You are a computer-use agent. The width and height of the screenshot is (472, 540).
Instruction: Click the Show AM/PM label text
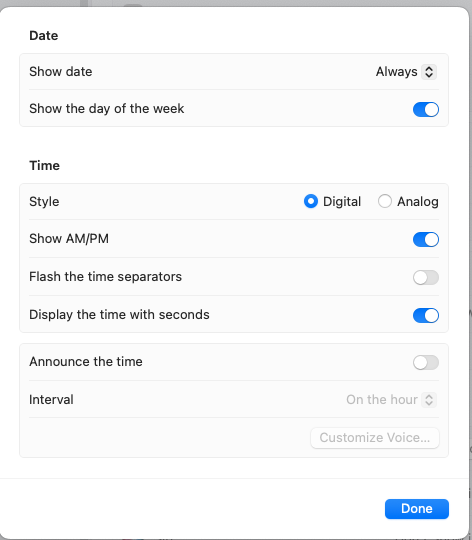69,239
